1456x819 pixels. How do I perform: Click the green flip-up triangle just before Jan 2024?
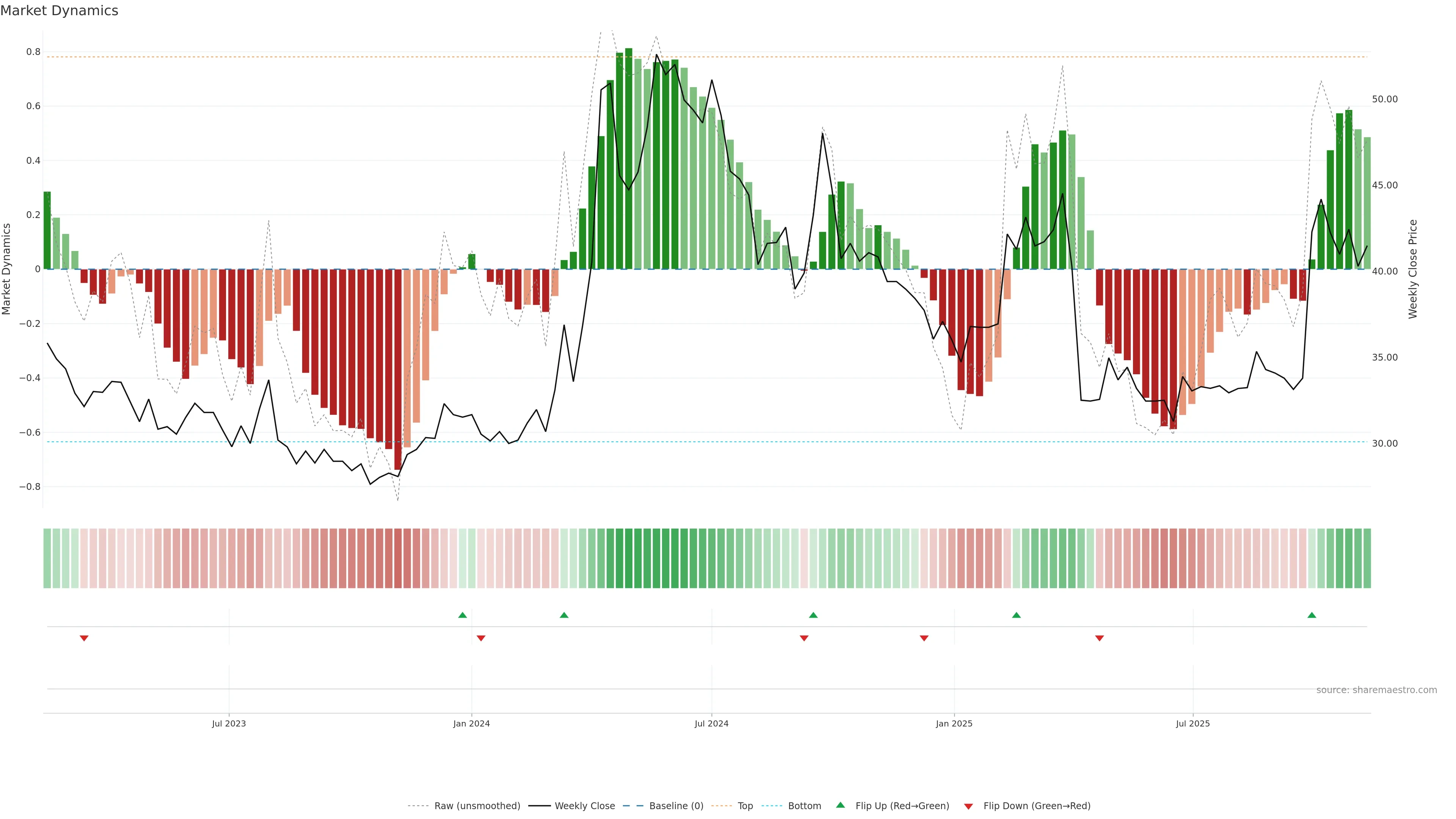[462, 615]
